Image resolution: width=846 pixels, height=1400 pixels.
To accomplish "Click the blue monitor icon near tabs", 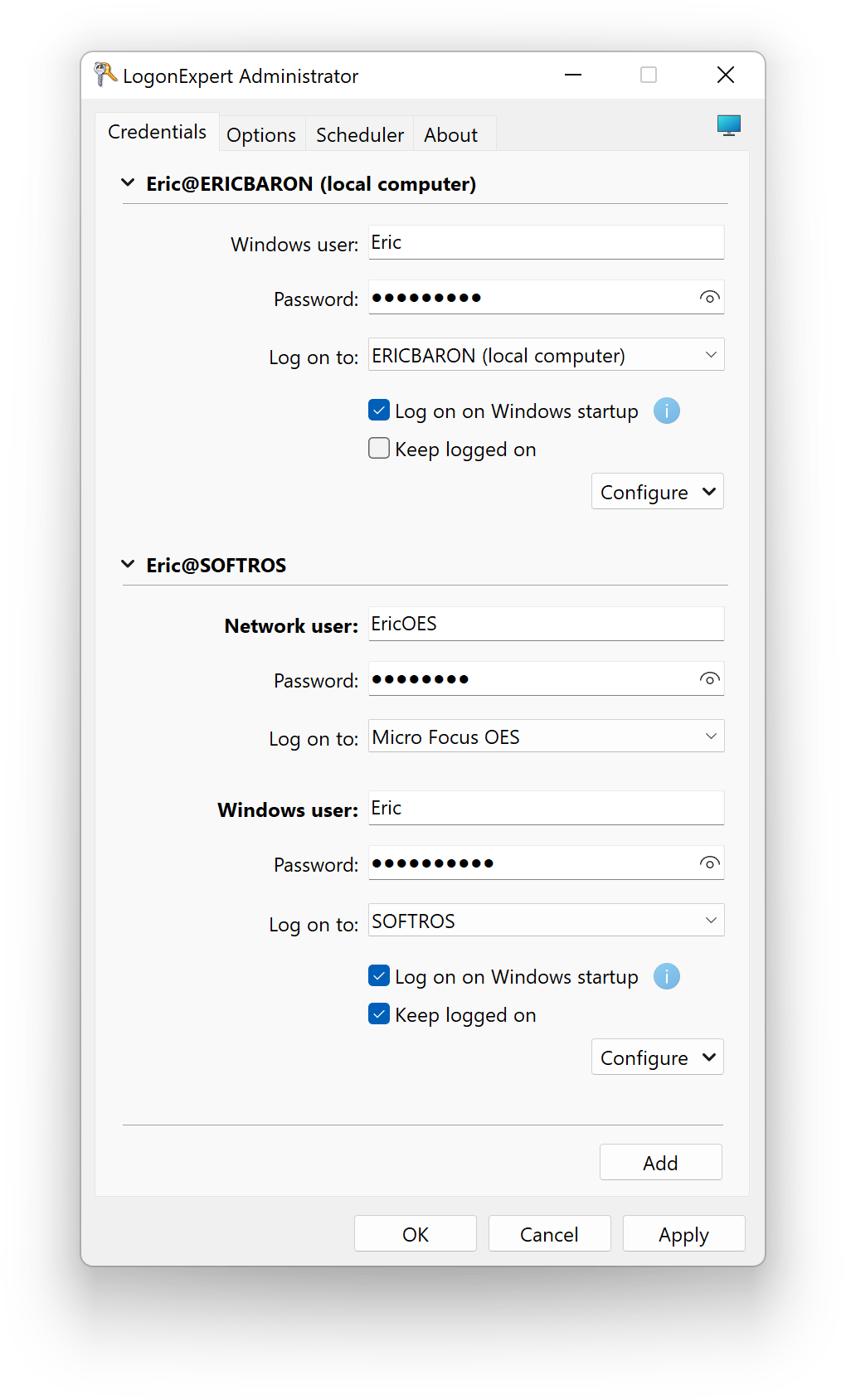I will tap(728, 125).
